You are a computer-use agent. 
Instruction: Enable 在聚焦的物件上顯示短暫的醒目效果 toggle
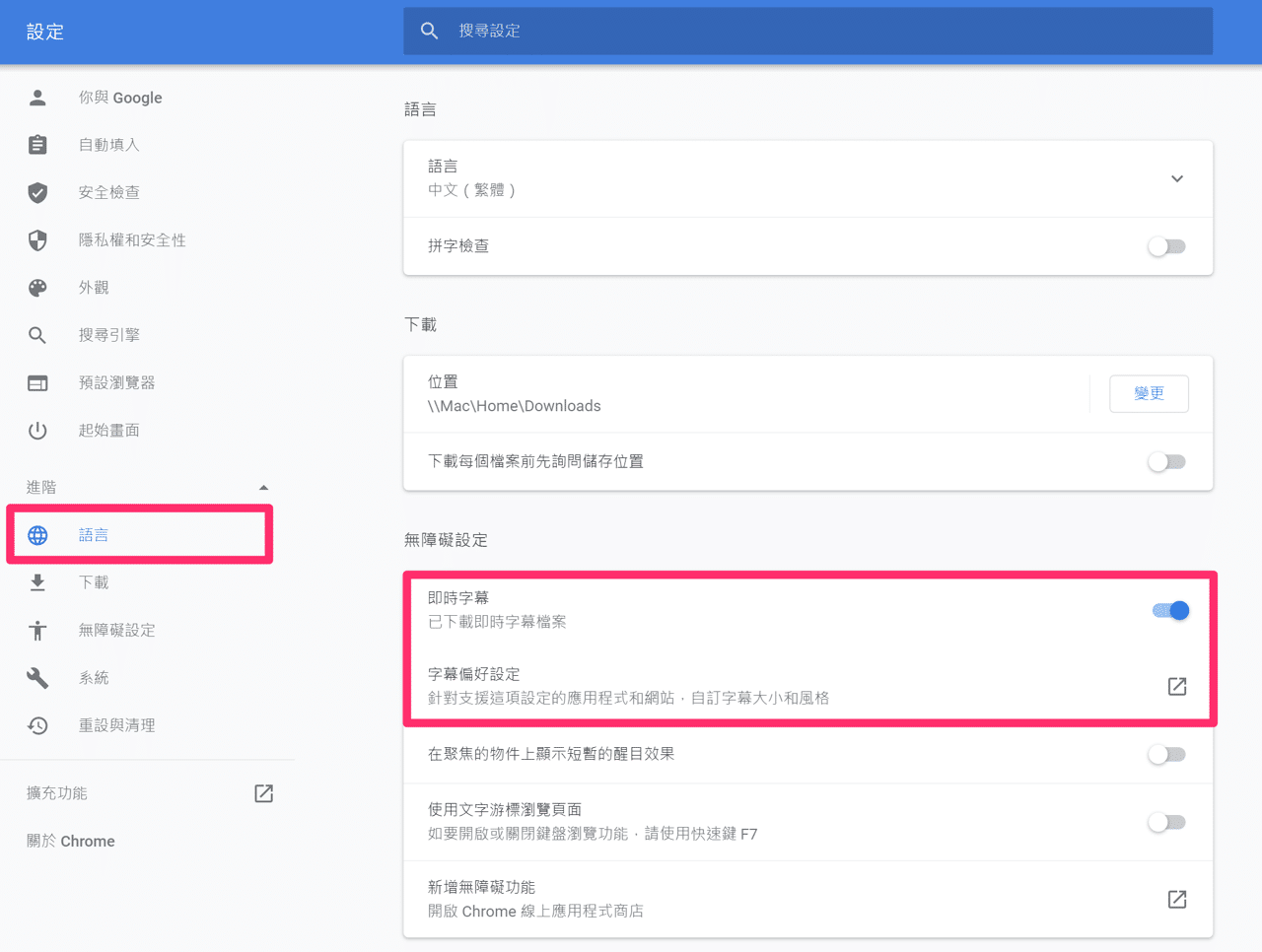tap(1167, 754)
